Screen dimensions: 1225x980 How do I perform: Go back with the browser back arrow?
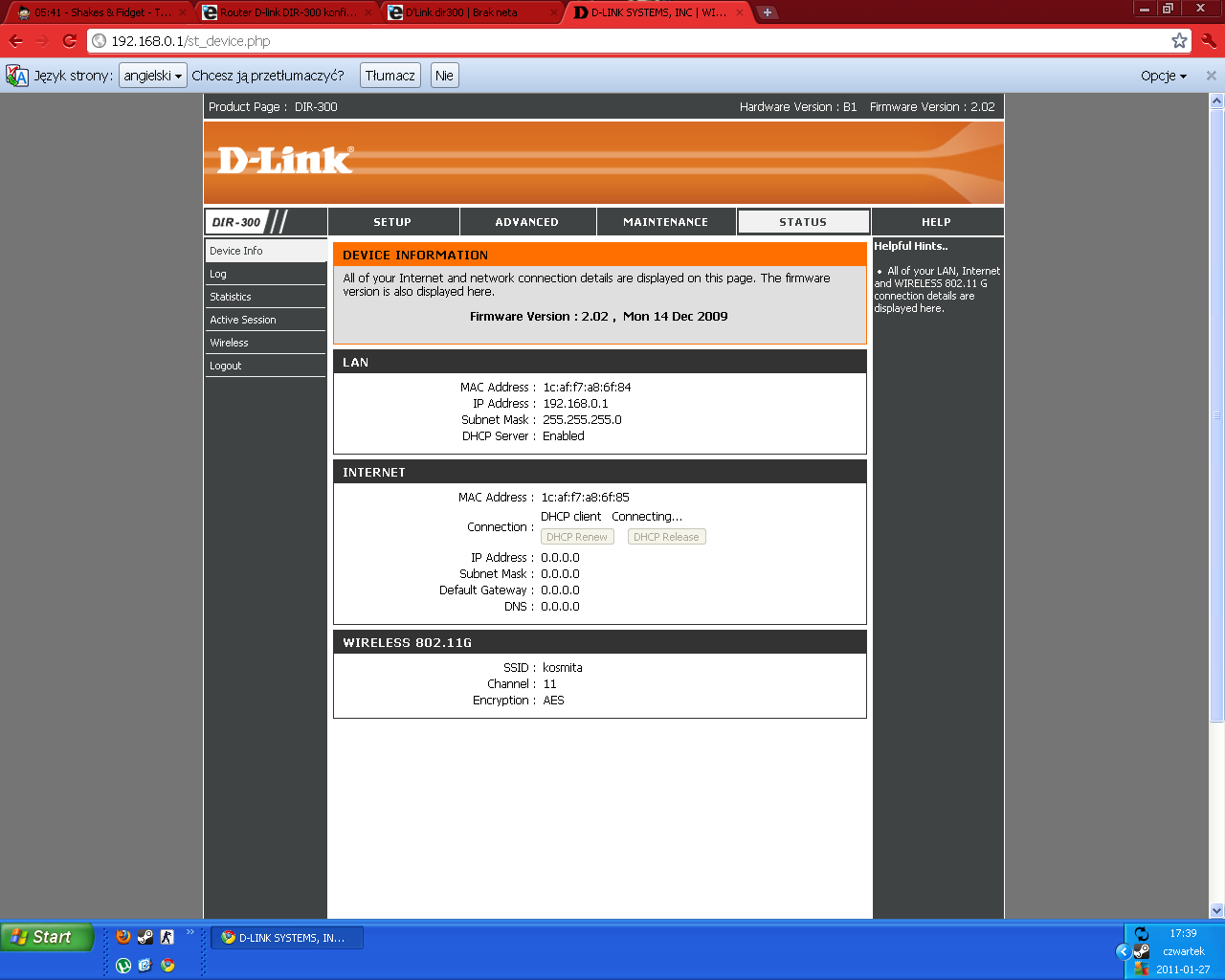15,41
